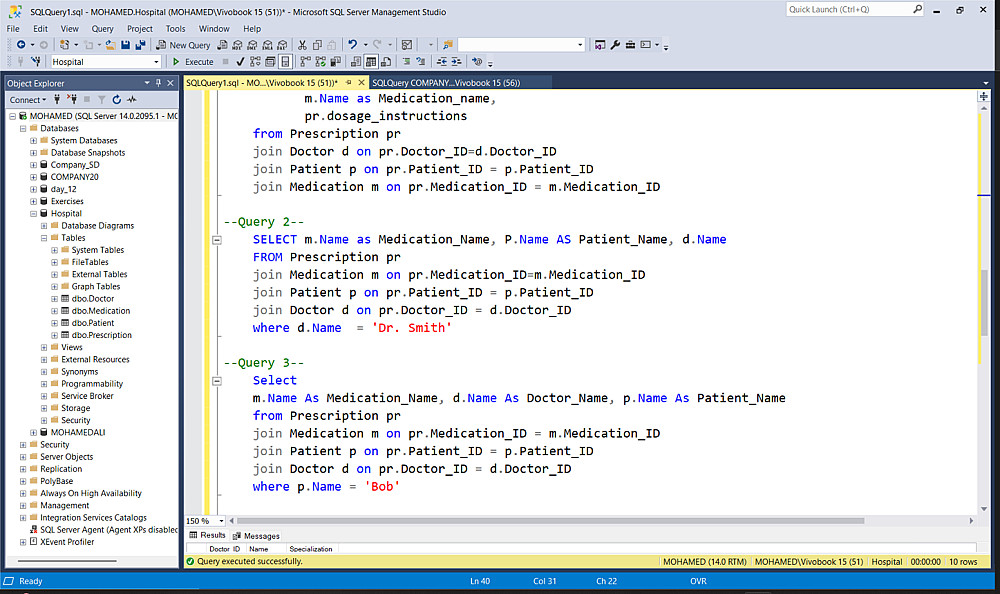Close the SQLQuery1.sql tab
Screen dimensions: 1000x594
coord(361,82)
